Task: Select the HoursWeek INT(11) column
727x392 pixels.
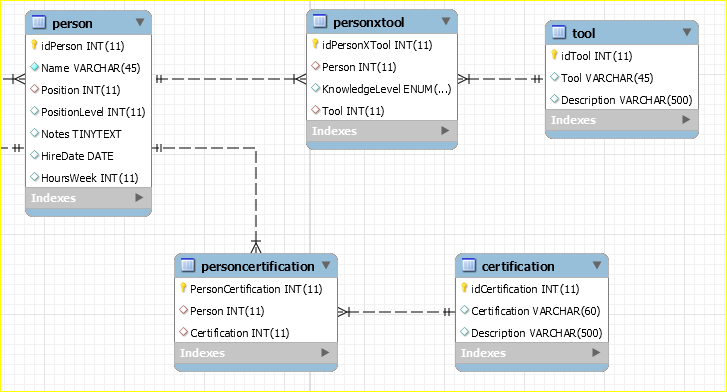Action: pos(89,178)
